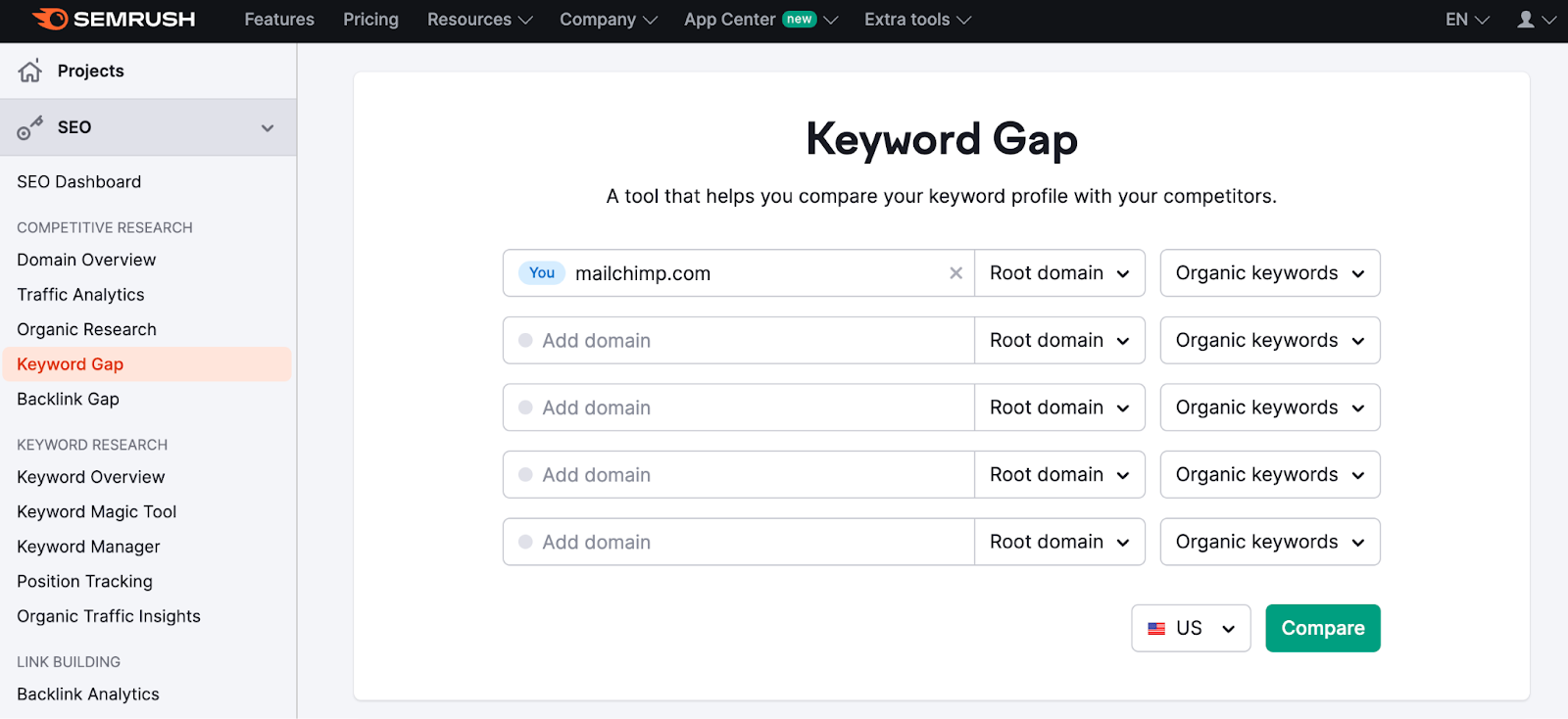Click the Features menu item
The height and width of the screenshot is (719, 1568).
[x=279, y=20]
